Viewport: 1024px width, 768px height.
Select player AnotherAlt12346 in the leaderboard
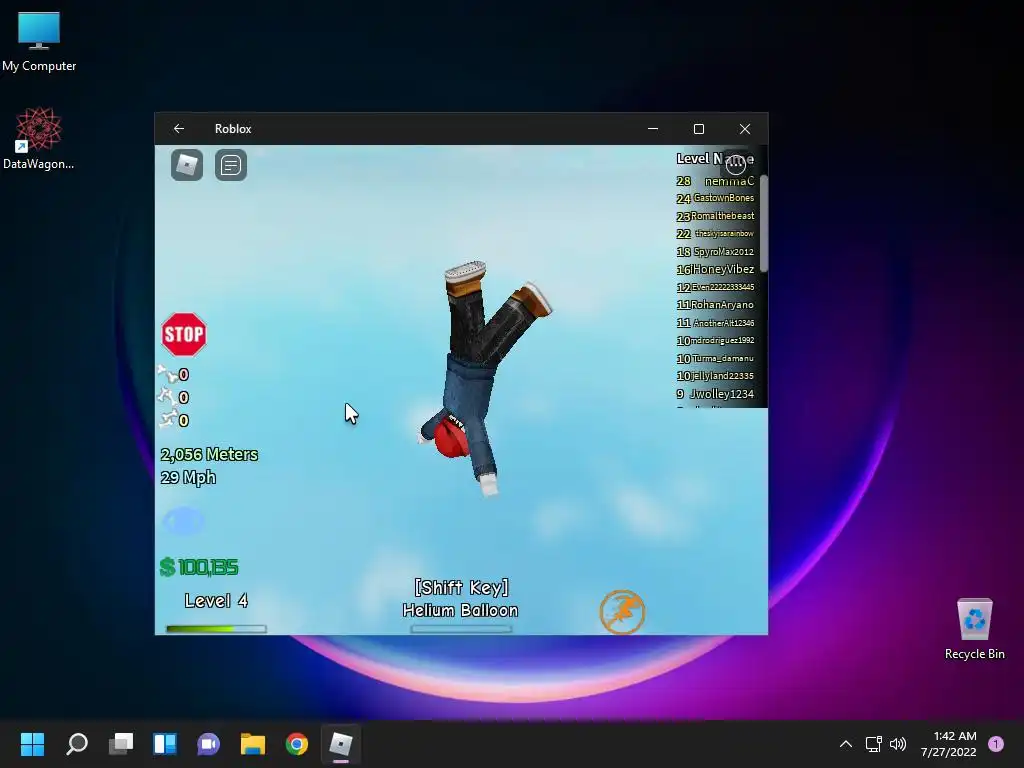click(x=724, y=323)
